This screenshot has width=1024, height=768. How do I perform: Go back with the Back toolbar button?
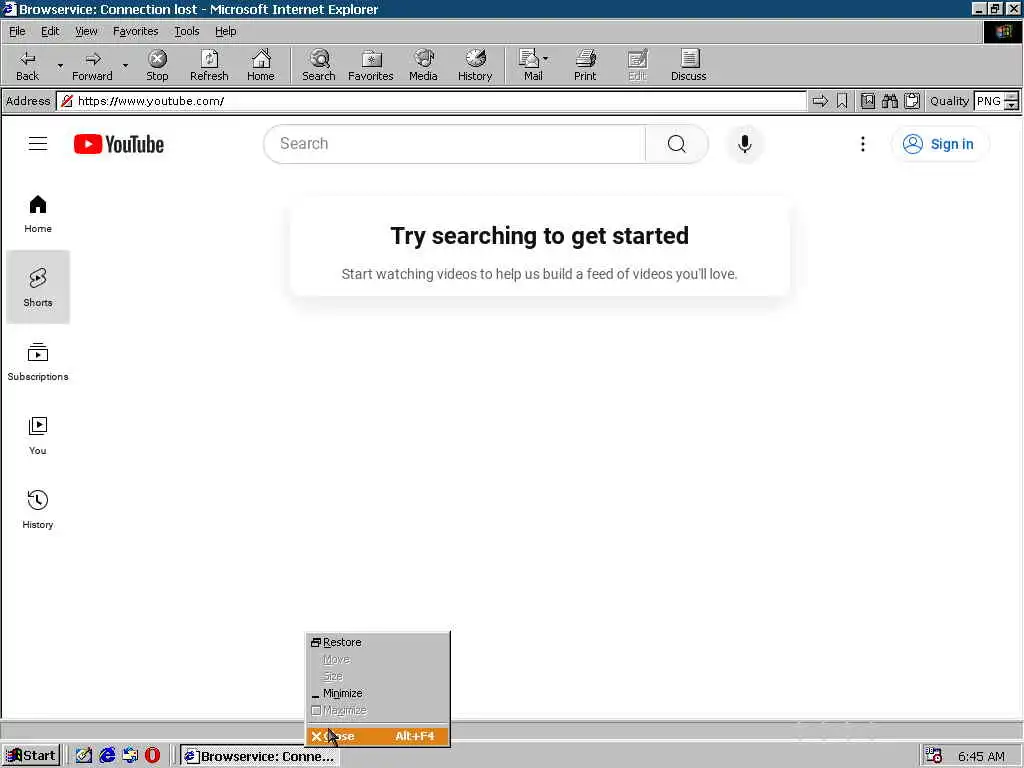[x=27, y=65]
